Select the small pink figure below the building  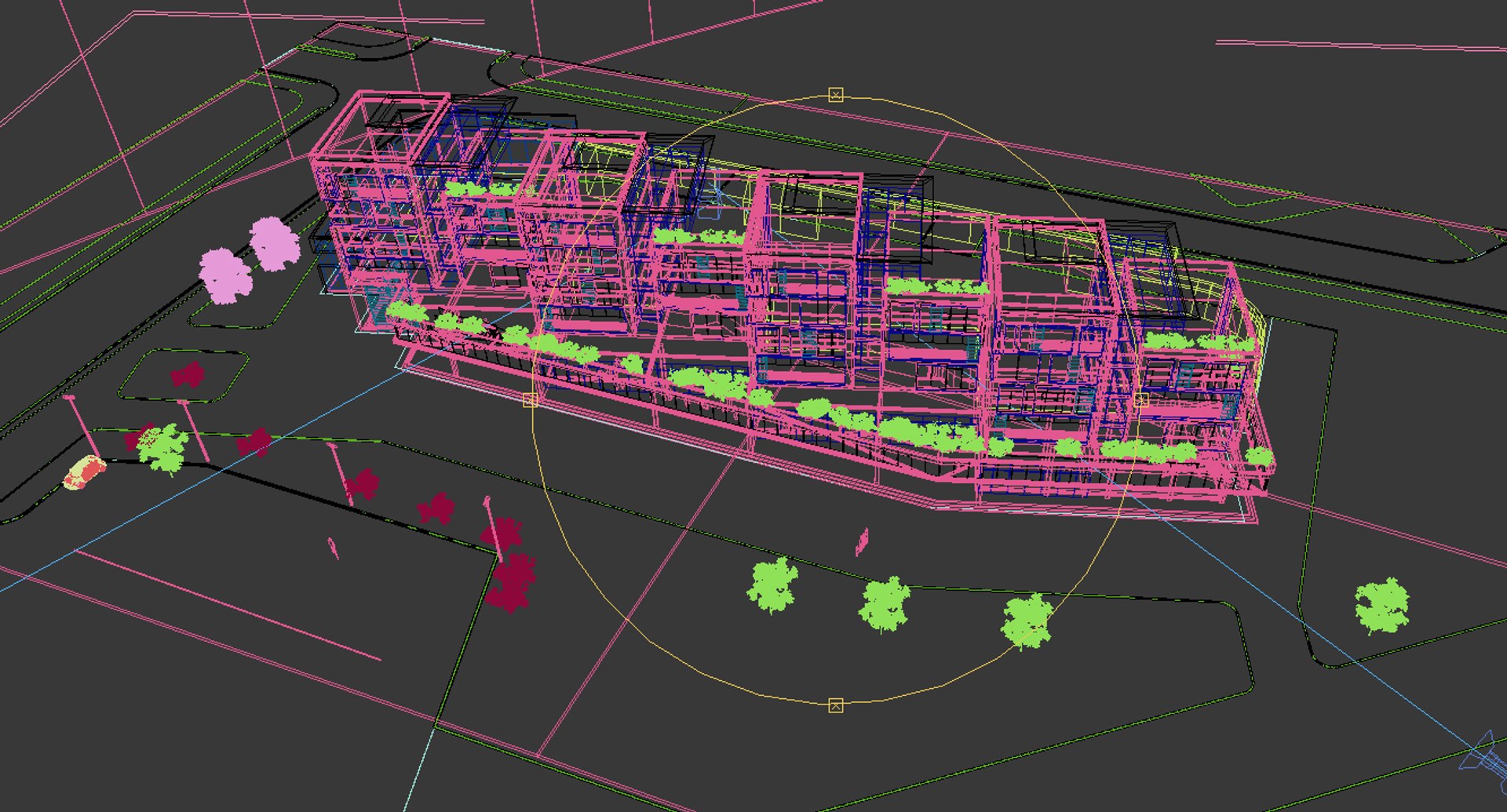click(x=862, y=541)
